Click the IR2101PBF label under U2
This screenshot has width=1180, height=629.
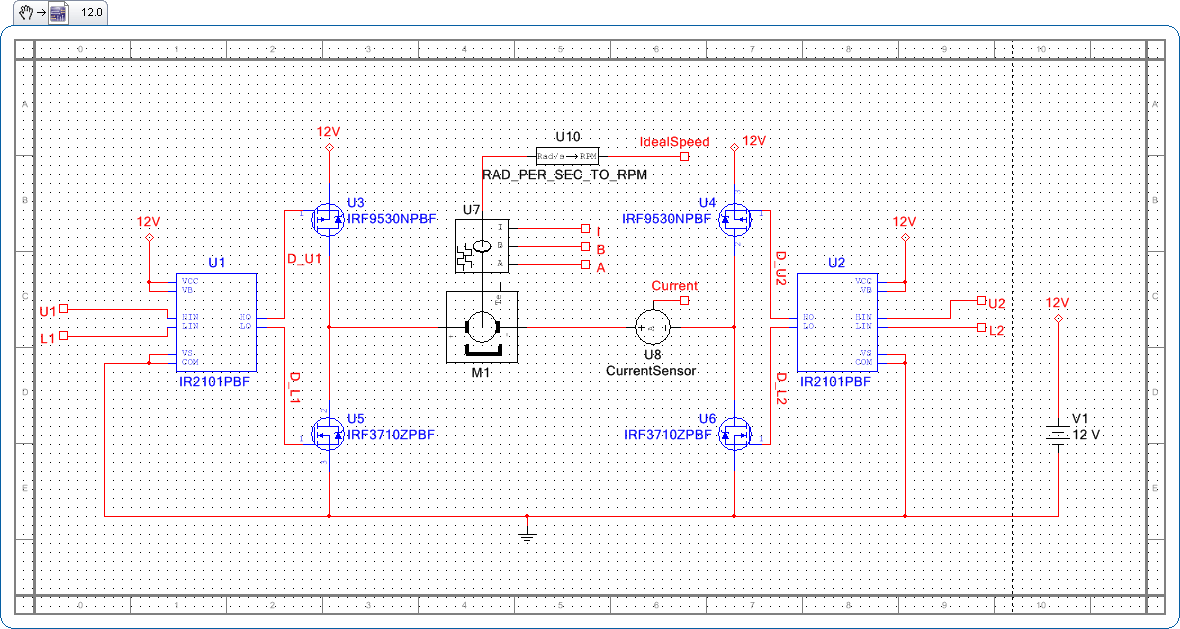(835, 381)
